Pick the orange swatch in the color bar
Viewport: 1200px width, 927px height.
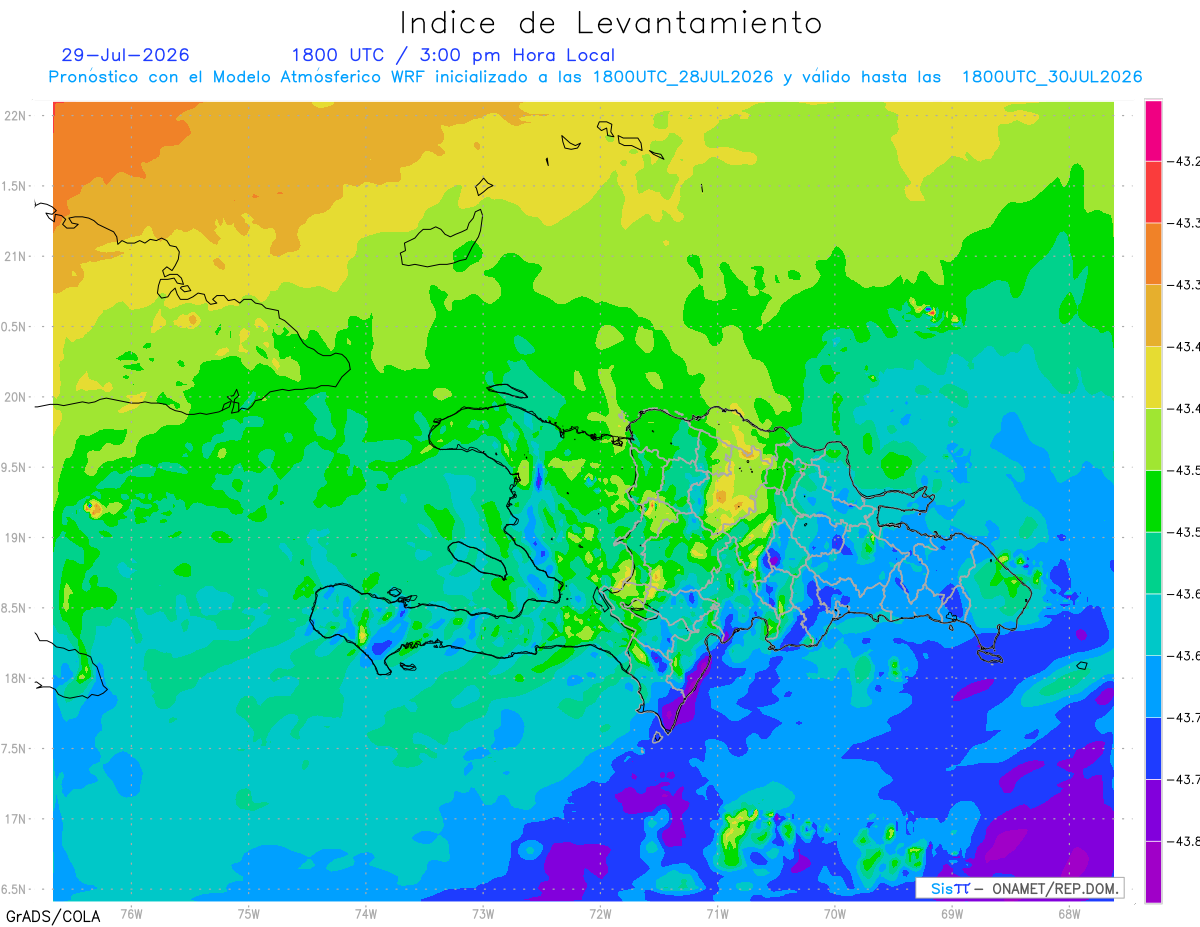[x=1153, y=254]
